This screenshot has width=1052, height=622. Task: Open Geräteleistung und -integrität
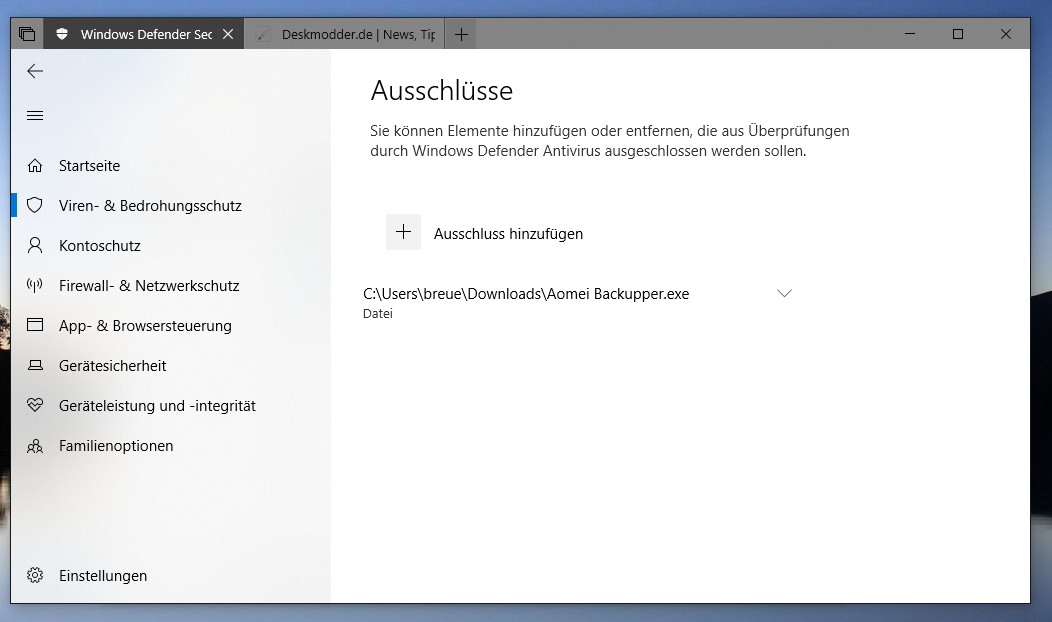158,406
